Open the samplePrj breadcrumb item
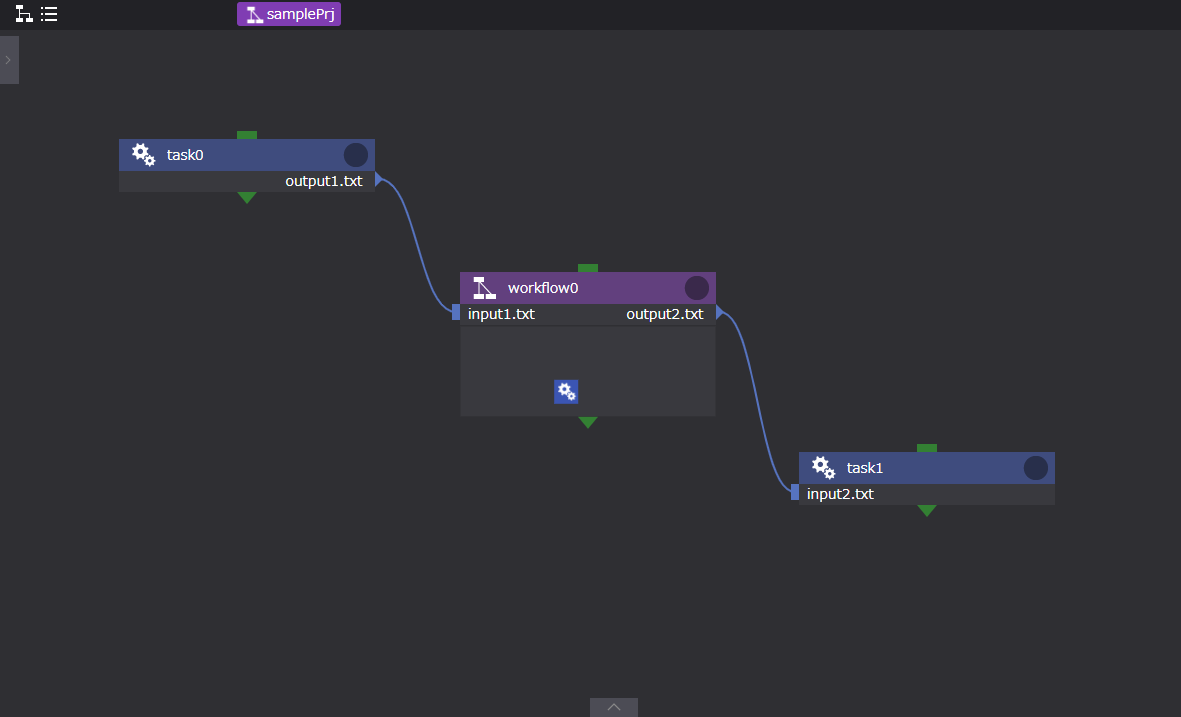 pos(299,14)
